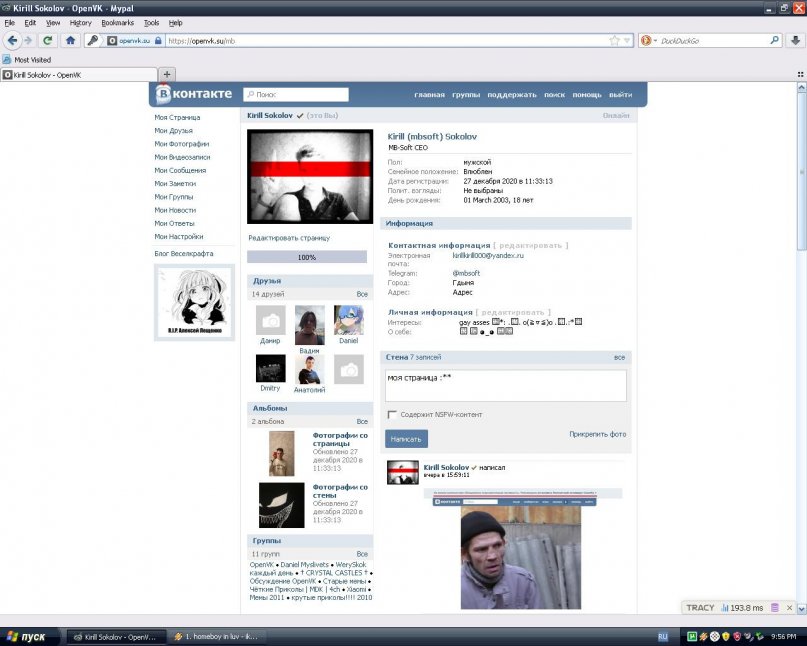Go to the browser Home icon
The image size is (807, 646).
[x=71, y=40]
